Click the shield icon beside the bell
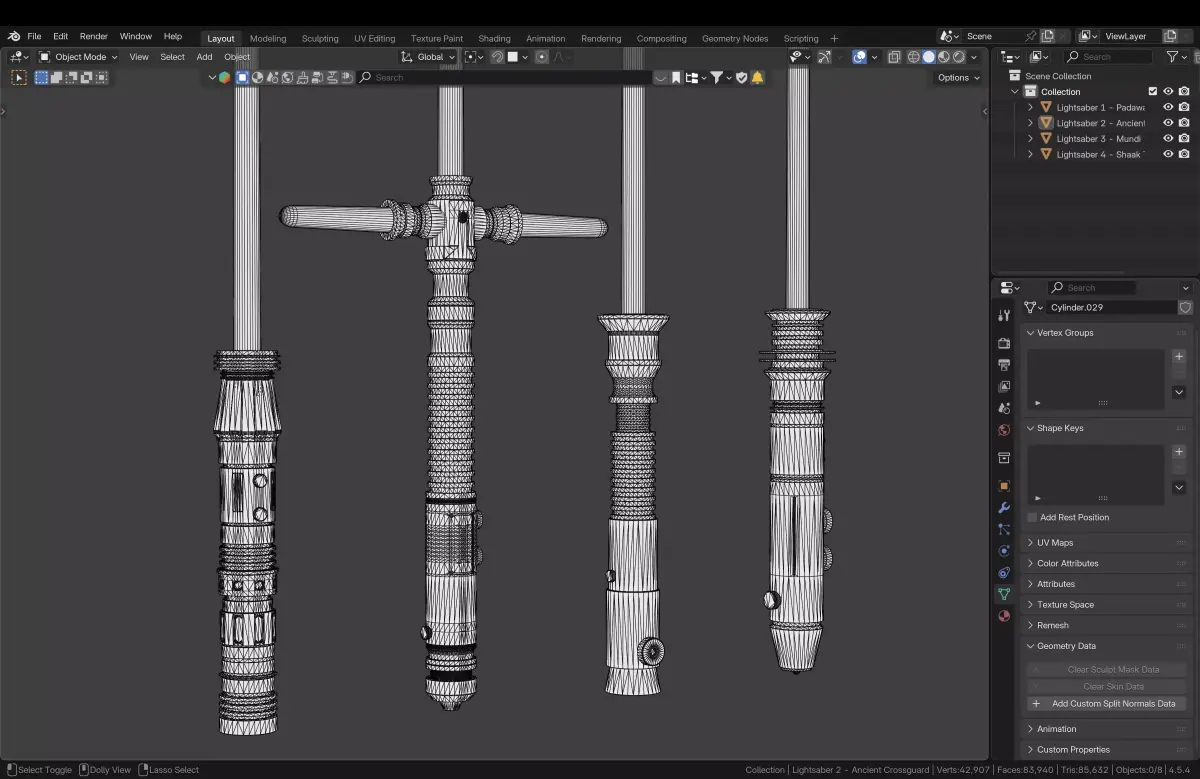1200x779 pixels. [x=741, y=77]
